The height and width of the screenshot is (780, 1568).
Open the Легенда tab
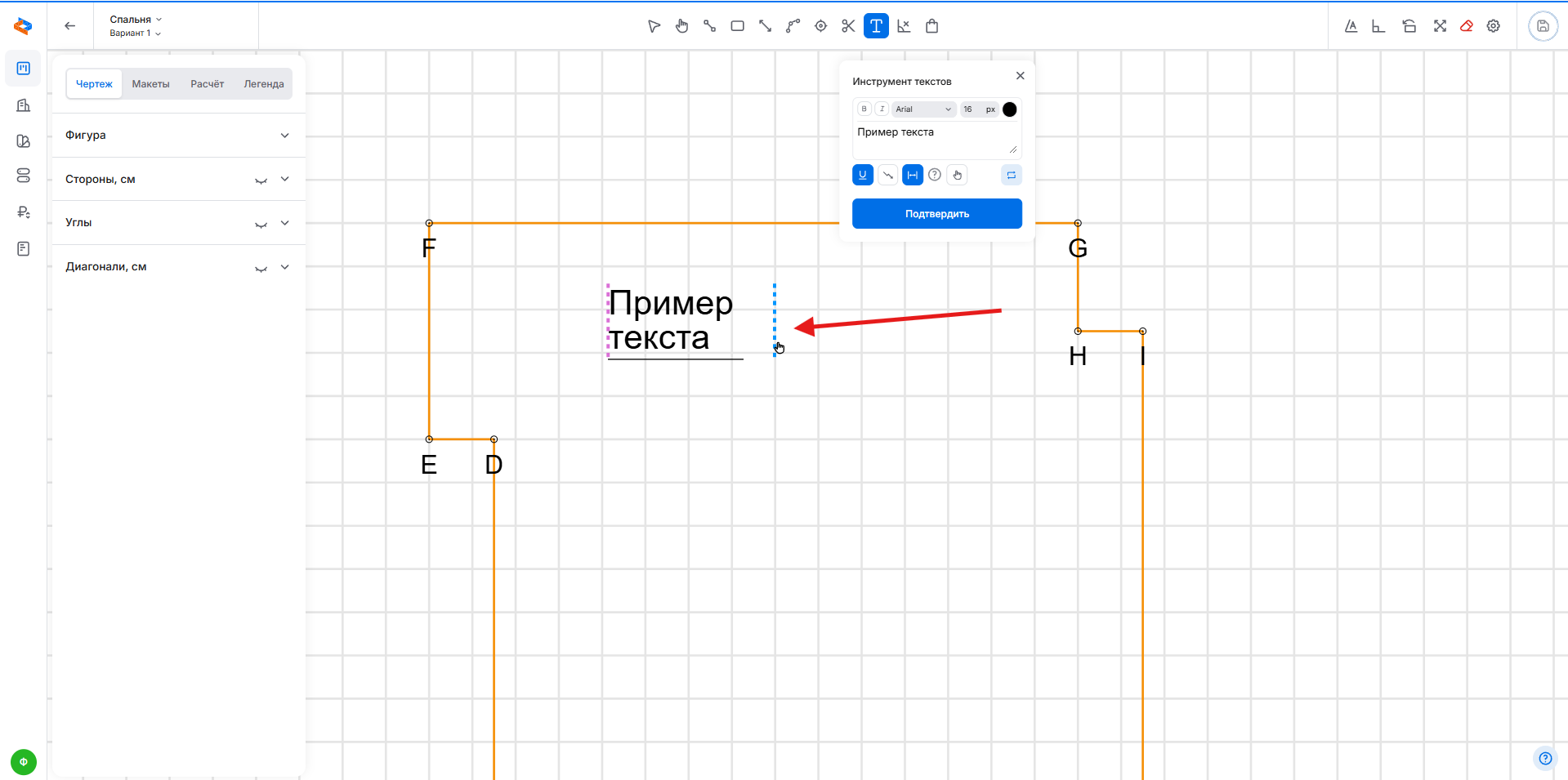(x=263, y=84)
